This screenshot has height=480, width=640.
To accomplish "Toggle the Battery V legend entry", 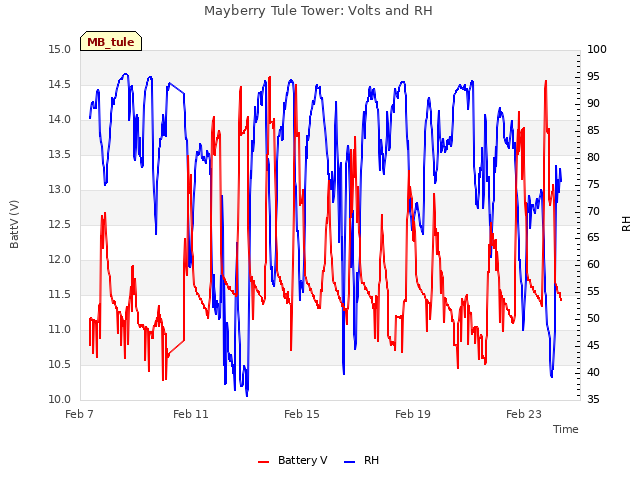I will (292, 460).
